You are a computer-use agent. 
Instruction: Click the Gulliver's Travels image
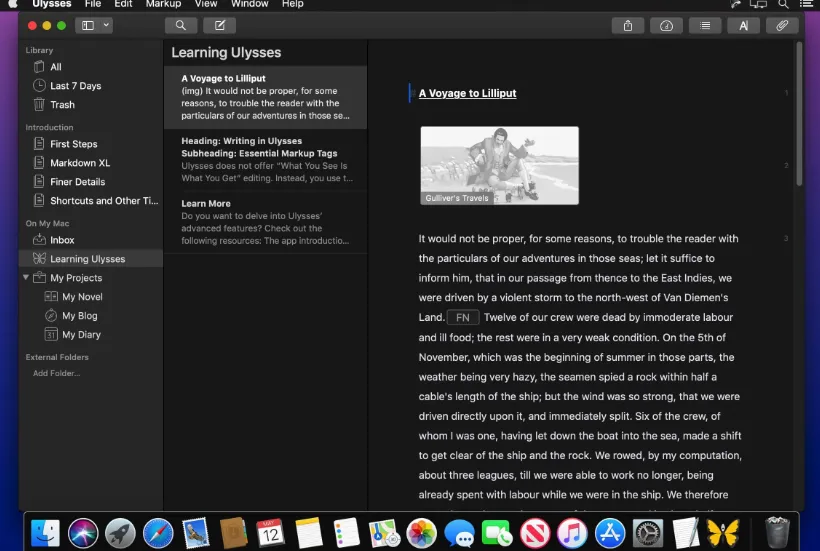pyautogui.click(x=499, y=165)
